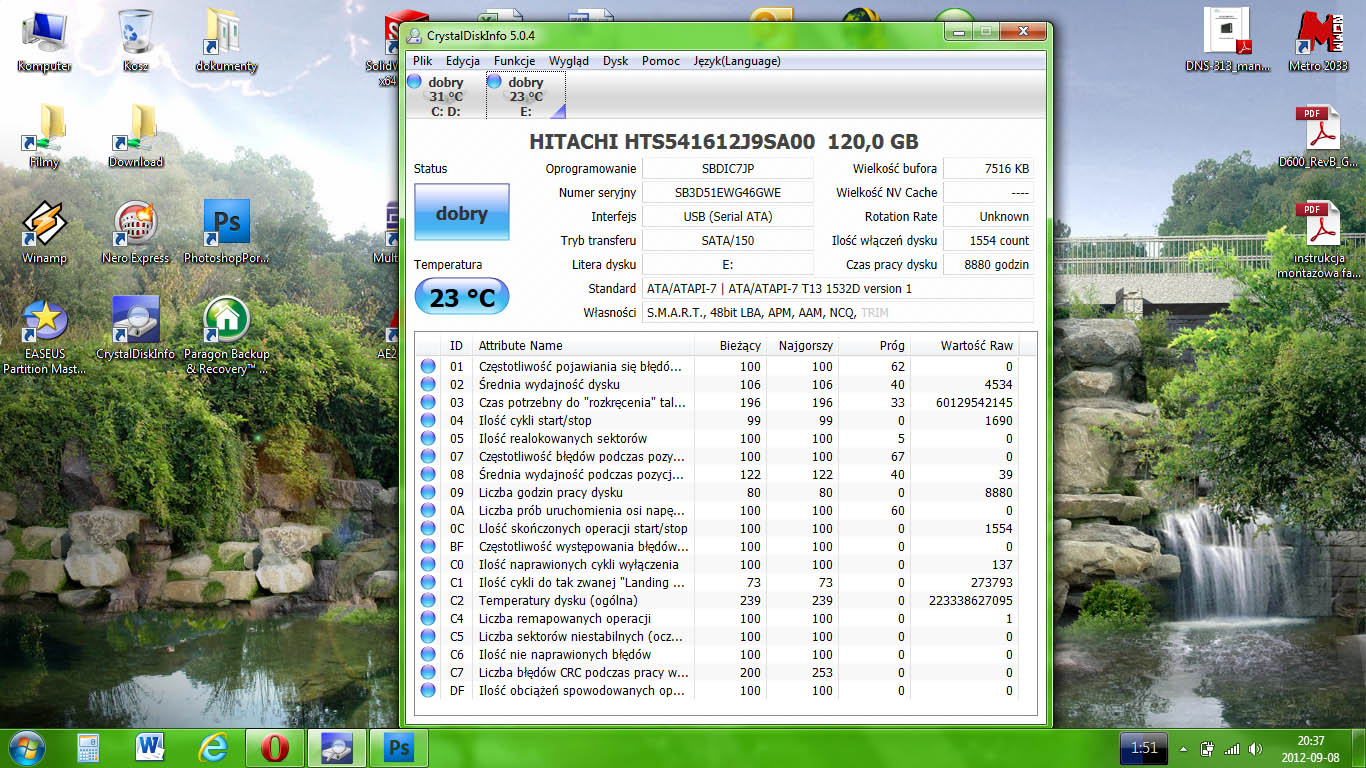The height and width of the screenshot is (768, 1366).
Task: Select the 'Liczba remapowanych operacji' row
Action: point(716,619)
